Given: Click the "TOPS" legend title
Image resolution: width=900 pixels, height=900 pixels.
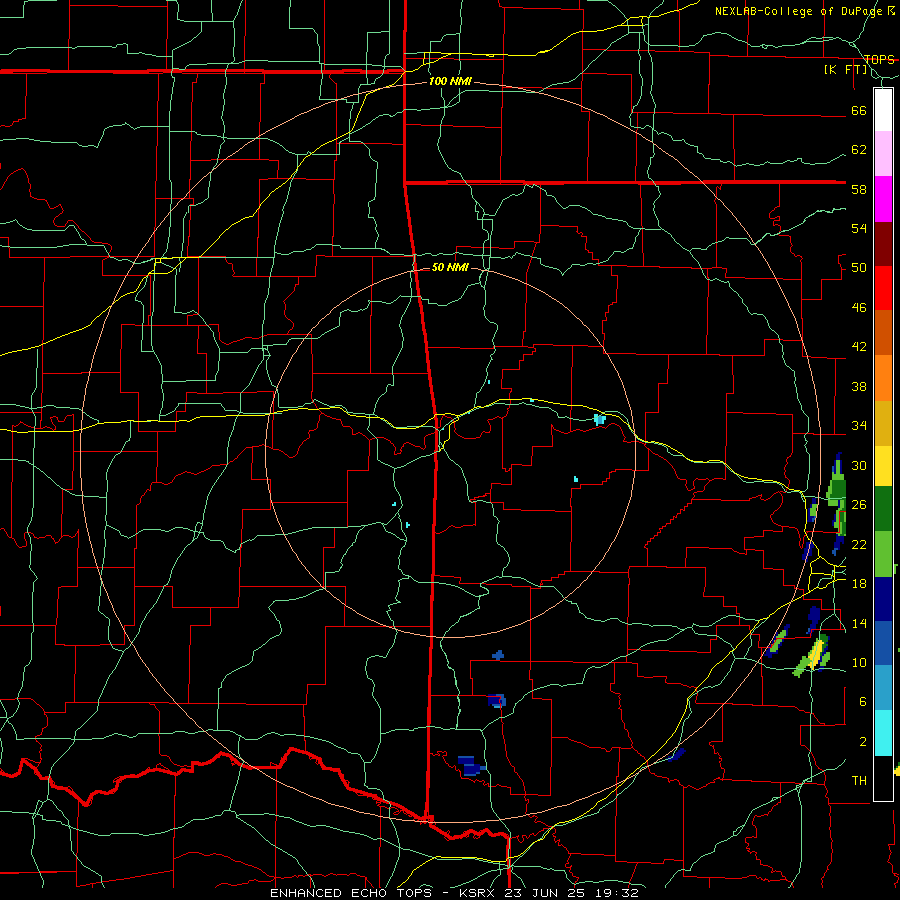Looking at the screenshot, I should (x=879, y=59).
